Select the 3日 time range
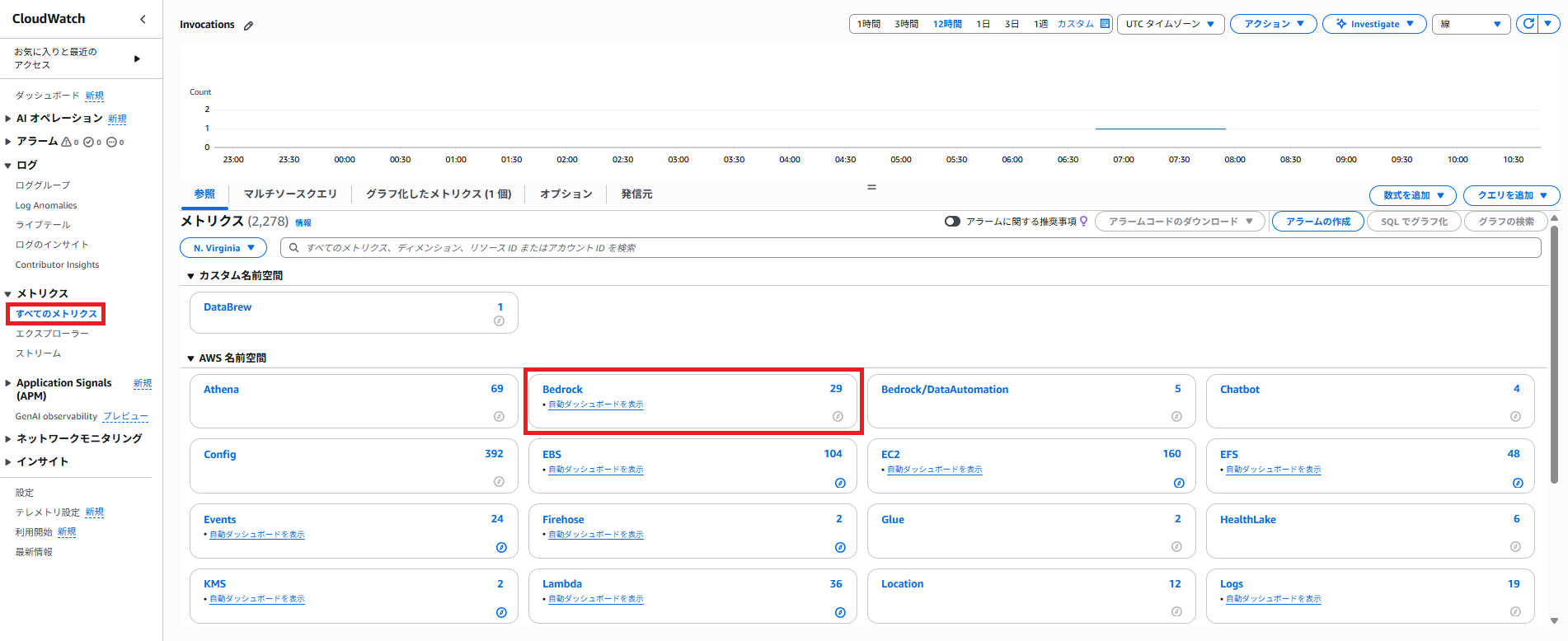This screenshot has width=1568, height=641. pyautogui.click(x=1012, y=24)
